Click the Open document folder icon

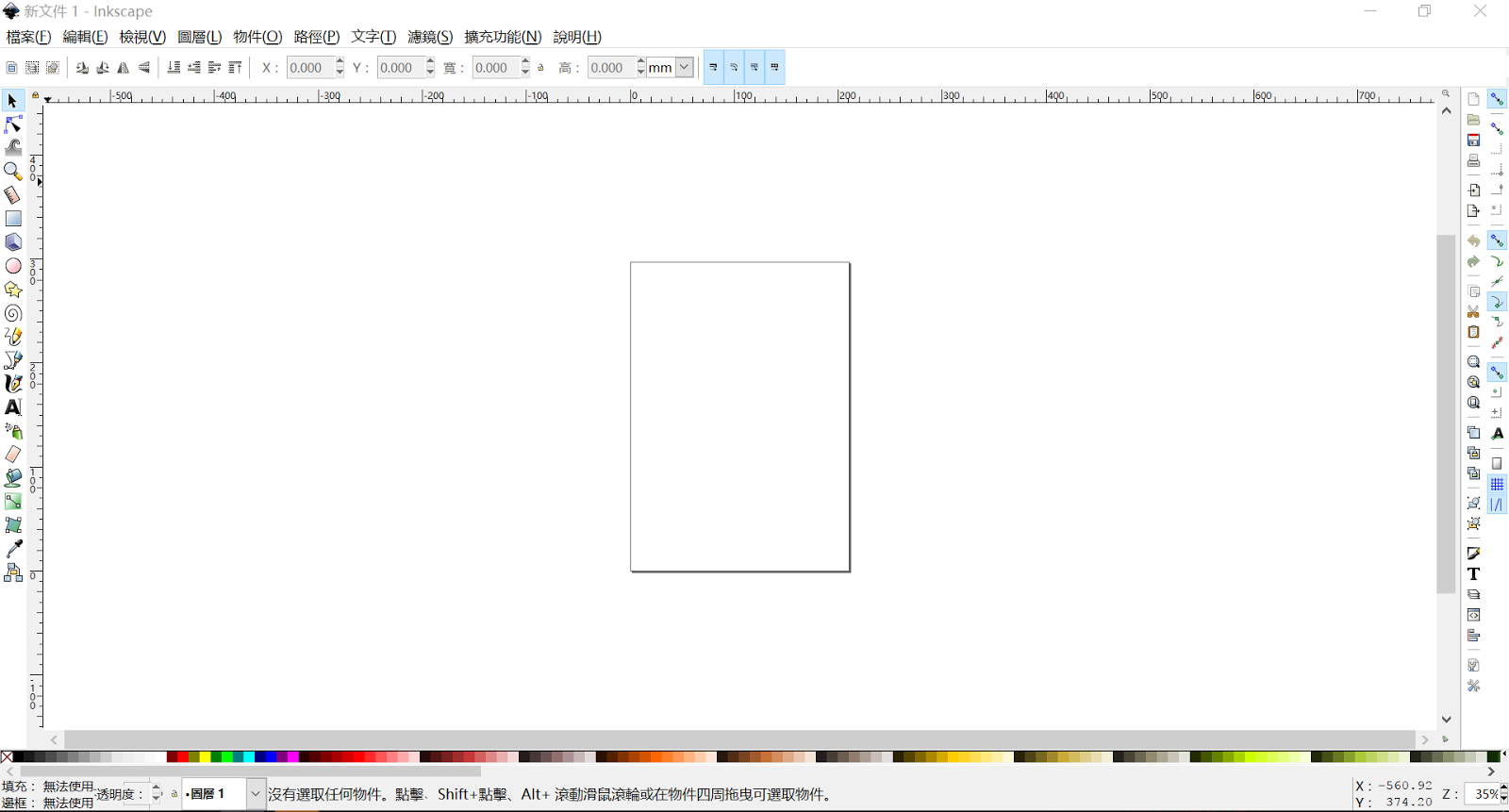[x=1473, y=120]
